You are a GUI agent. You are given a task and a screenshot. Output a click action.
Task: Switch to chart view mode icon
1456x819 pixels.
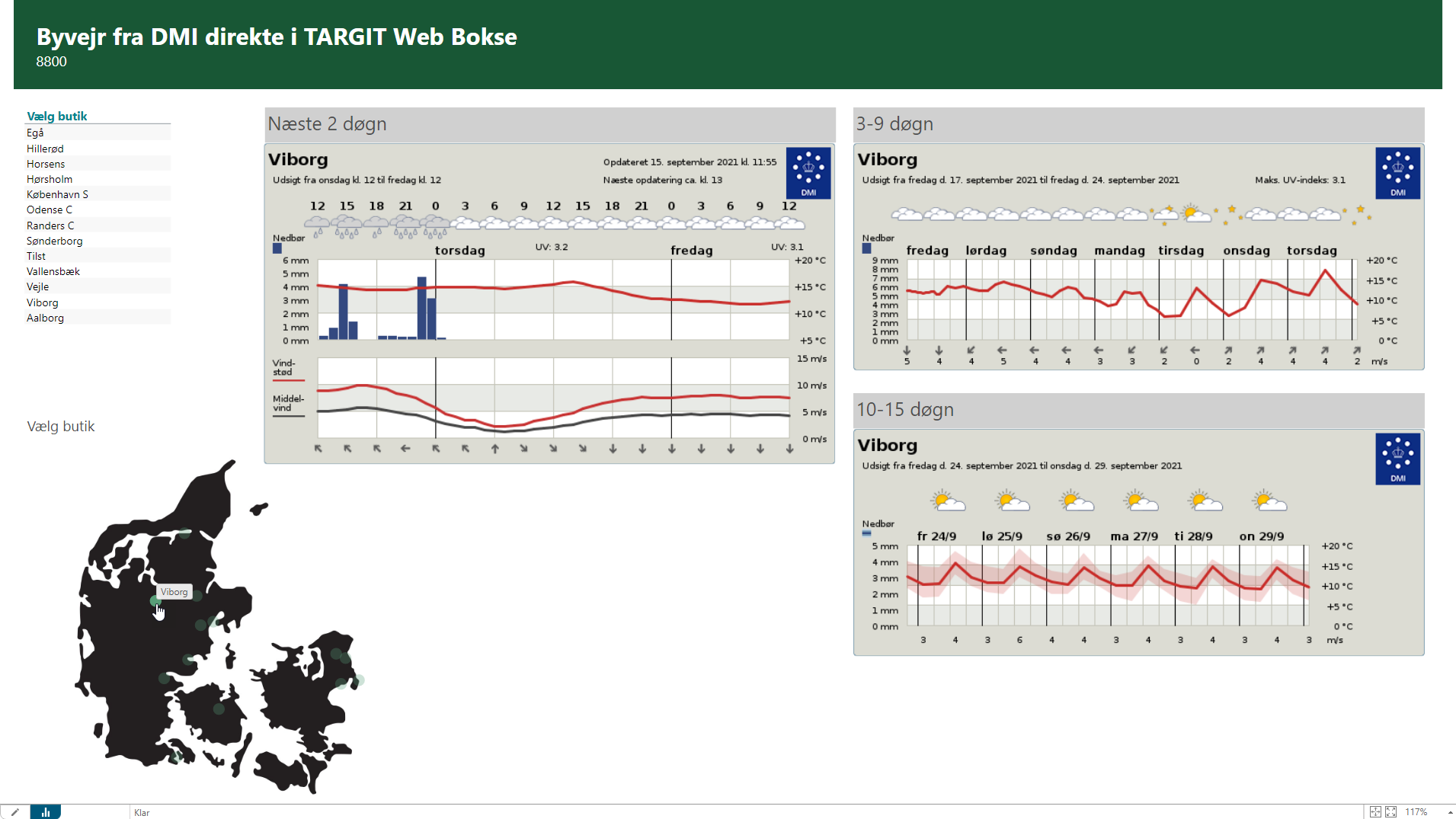(x=46, y=812)
